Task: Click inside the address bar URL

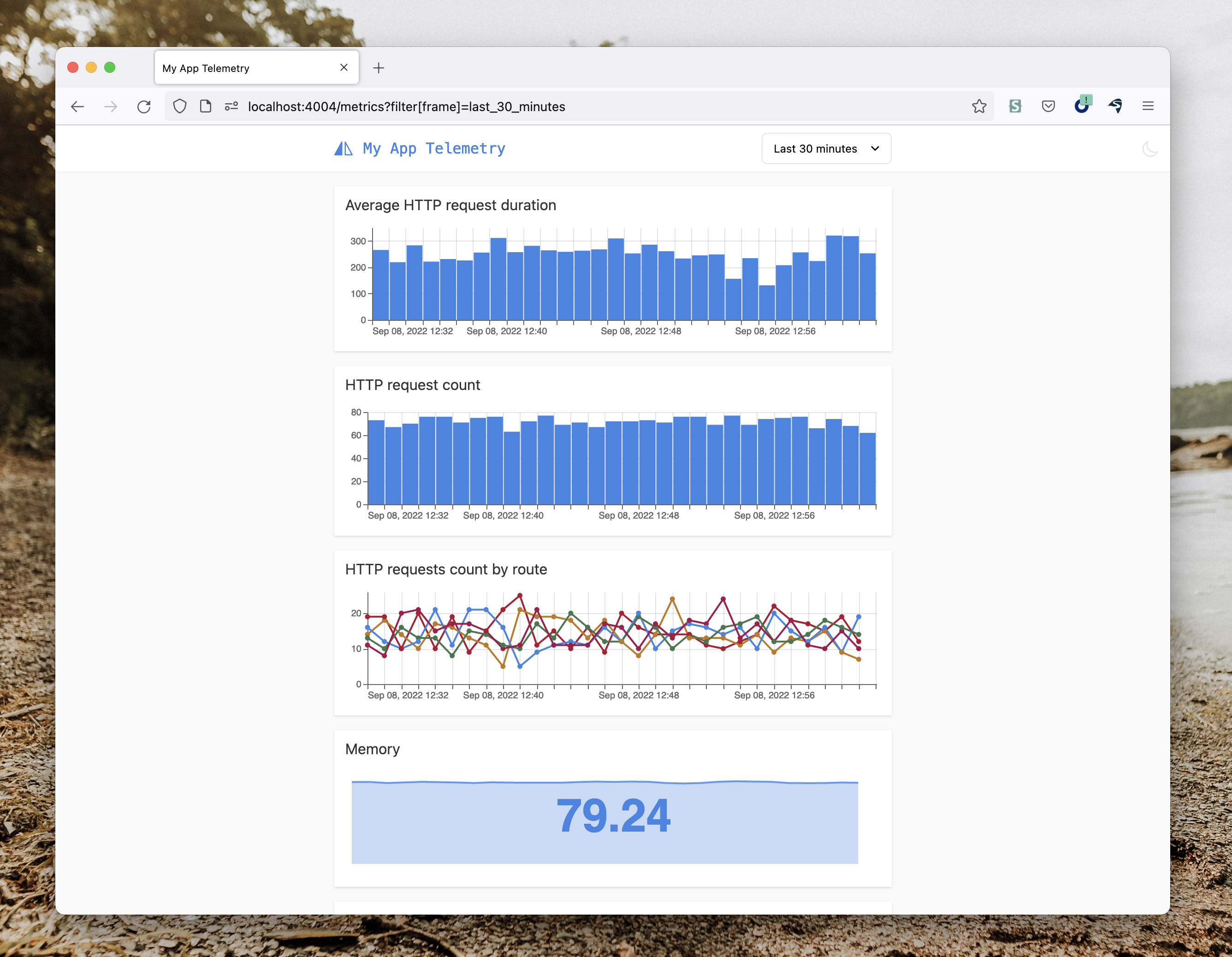Action: 407,106
